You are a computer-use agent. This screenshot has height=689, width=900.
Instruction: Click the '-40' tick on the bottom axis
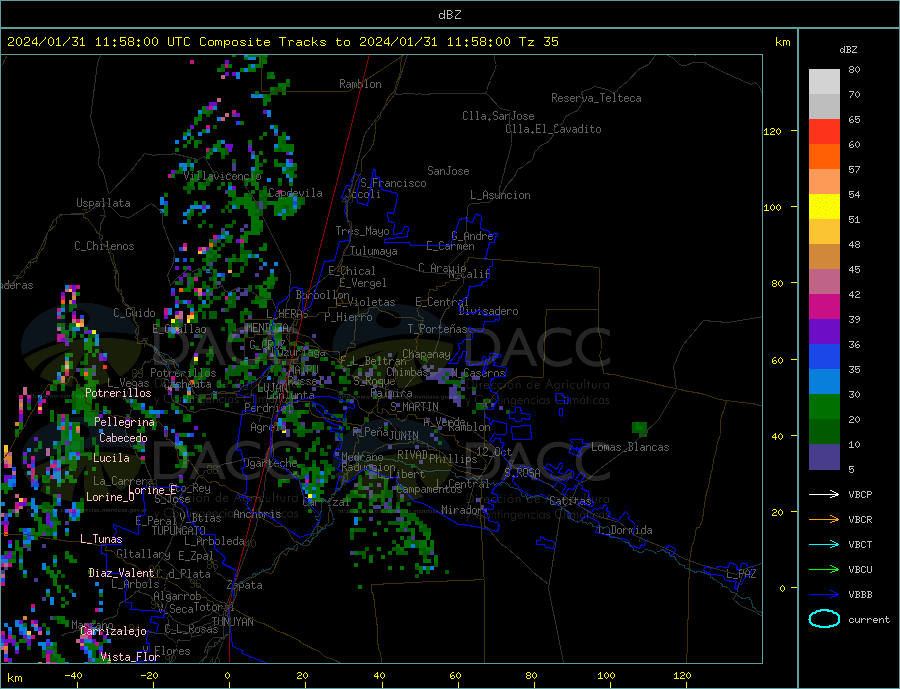73,675
